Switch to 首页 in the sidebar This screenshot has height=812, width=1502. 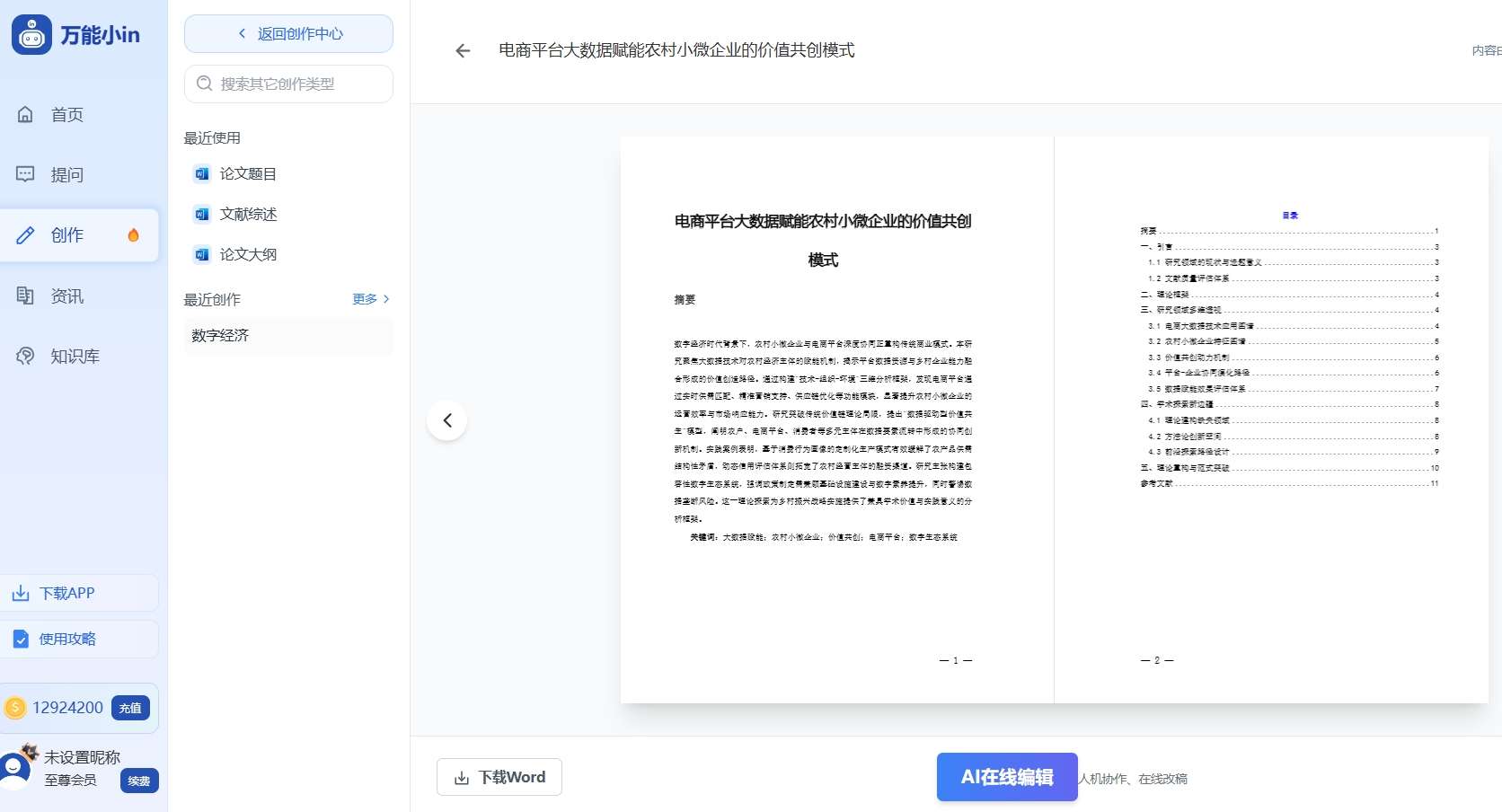pyautogui.click(x=25, y=114)
